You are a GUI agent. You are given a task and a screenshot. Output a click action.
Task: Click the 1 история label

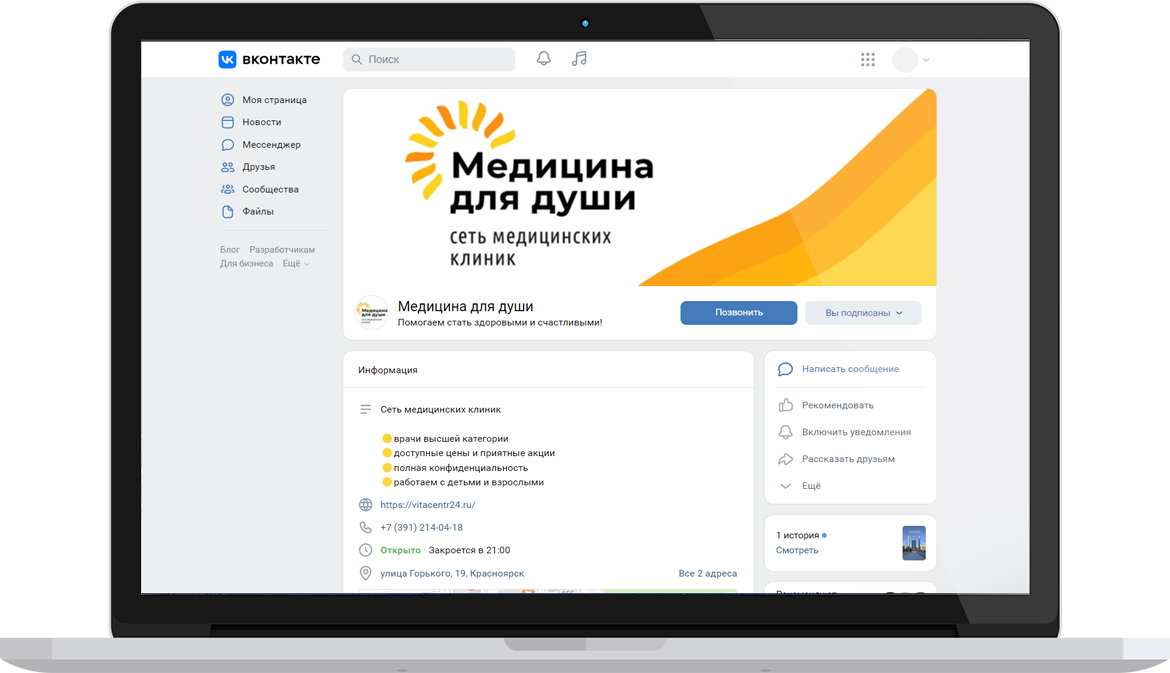[x=798, y=535]
